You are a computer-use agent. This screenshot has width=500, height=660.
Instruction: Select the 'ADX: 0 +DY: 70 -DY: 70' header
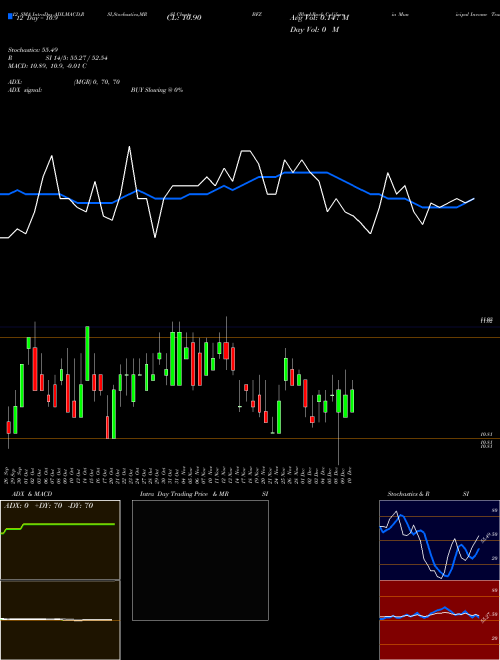pyautogui.click(x=48, y=506)
